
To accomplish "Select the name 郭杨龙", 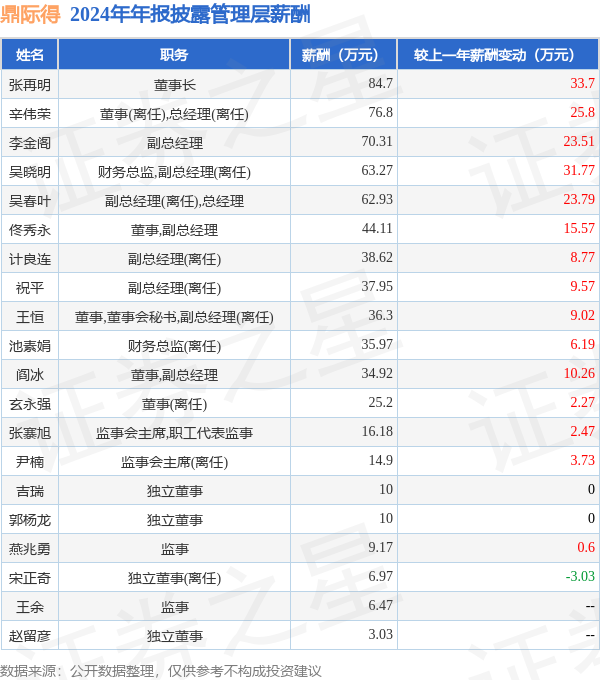I will tap(30, 520).
